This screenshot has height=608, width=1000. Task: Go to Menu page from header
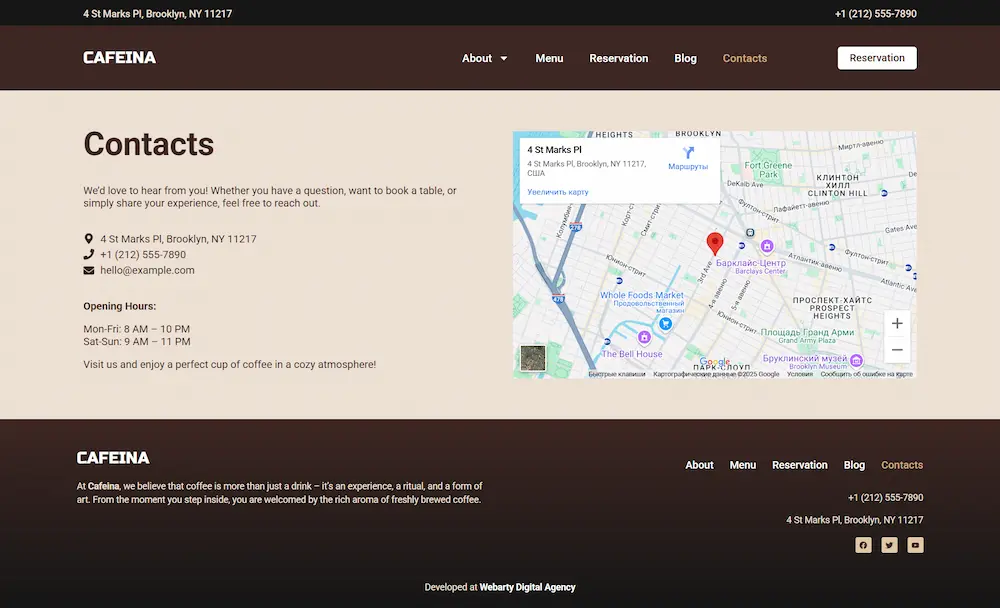pos(549,58)
